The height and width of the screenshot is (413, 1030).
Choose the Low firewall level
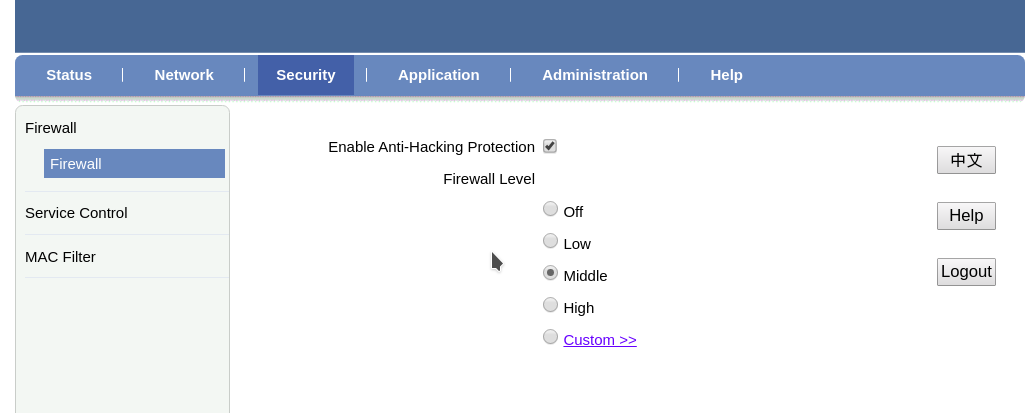point(550,241)
